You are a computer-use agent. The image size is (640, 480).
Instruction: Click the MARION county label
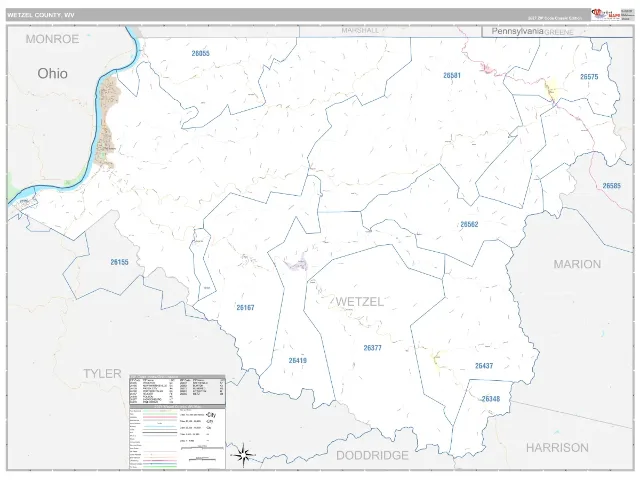[577, 264]
